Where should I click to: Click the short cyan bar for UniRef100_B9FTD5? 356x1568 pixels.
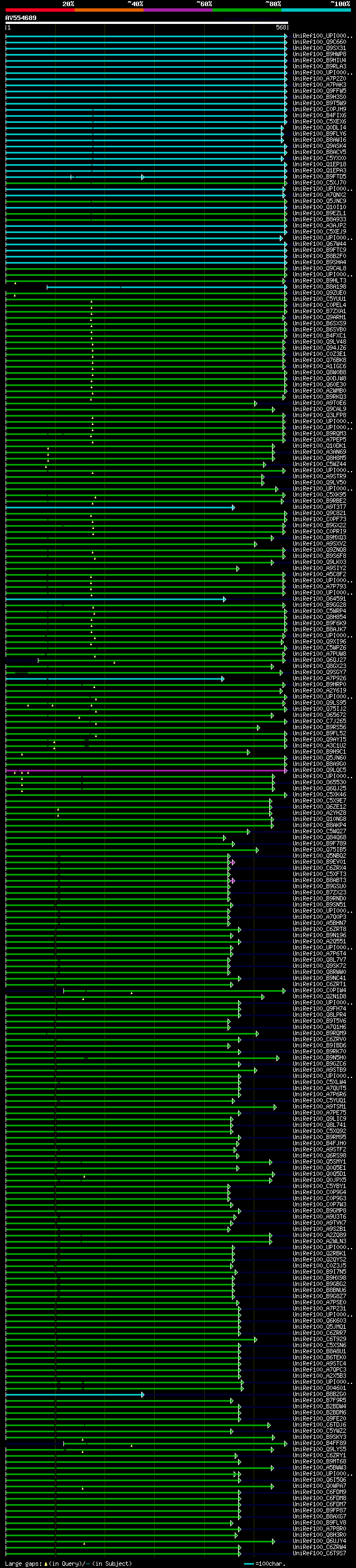tap(107, 177)
